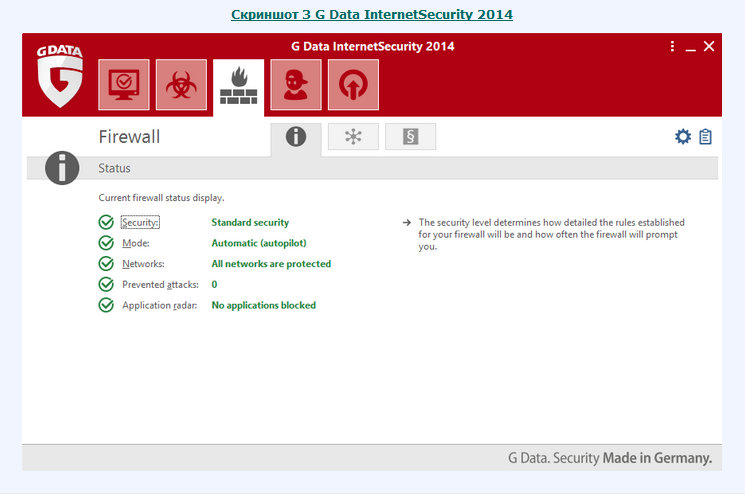Image resolution: width=745 pixels, height=495 pixels.
Task: Close the G Data InternetSecurity window
Action: point(709,46)
